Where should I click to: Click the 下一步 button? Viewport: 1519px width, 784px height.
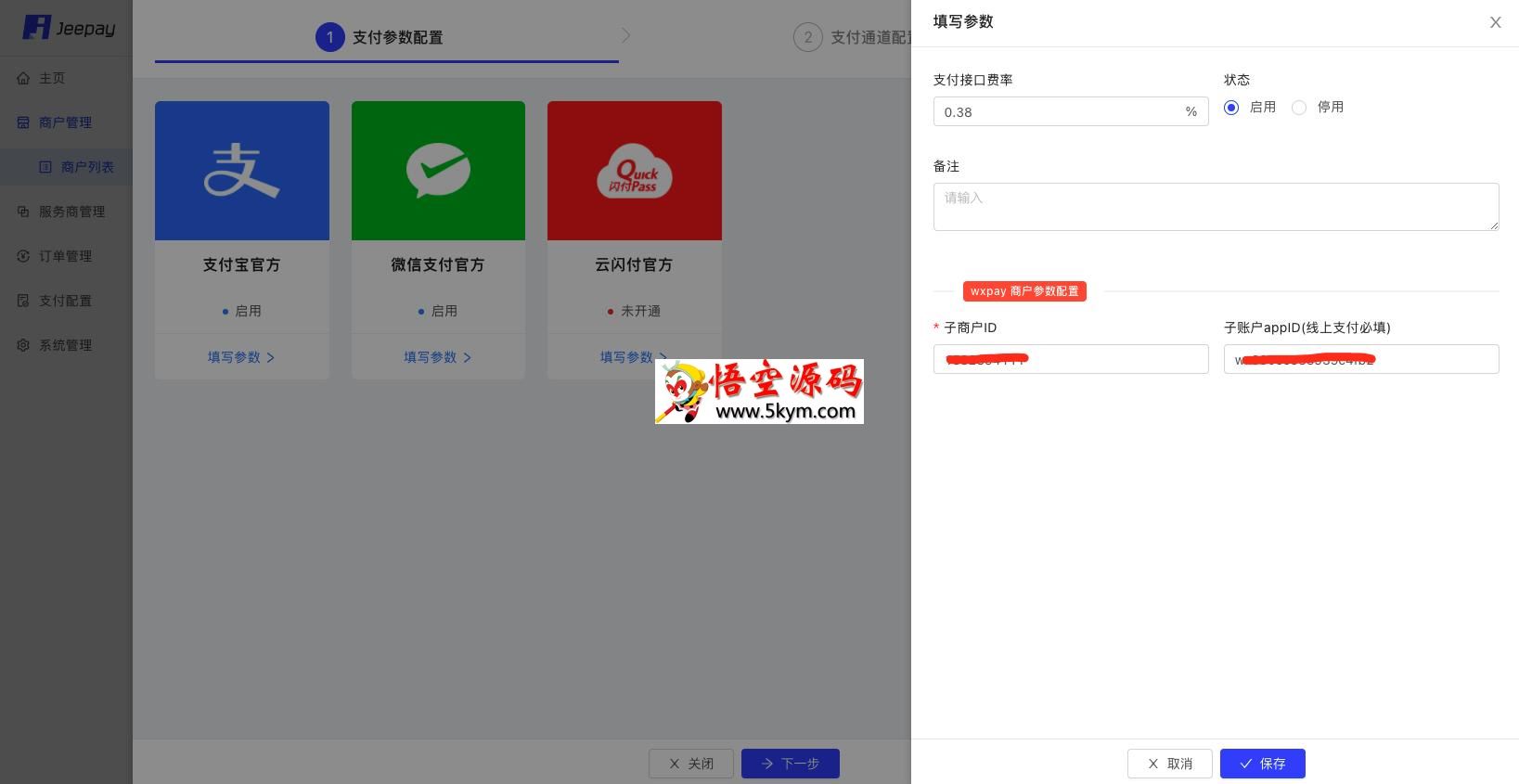pyautogui.click(x=791, y=764)
